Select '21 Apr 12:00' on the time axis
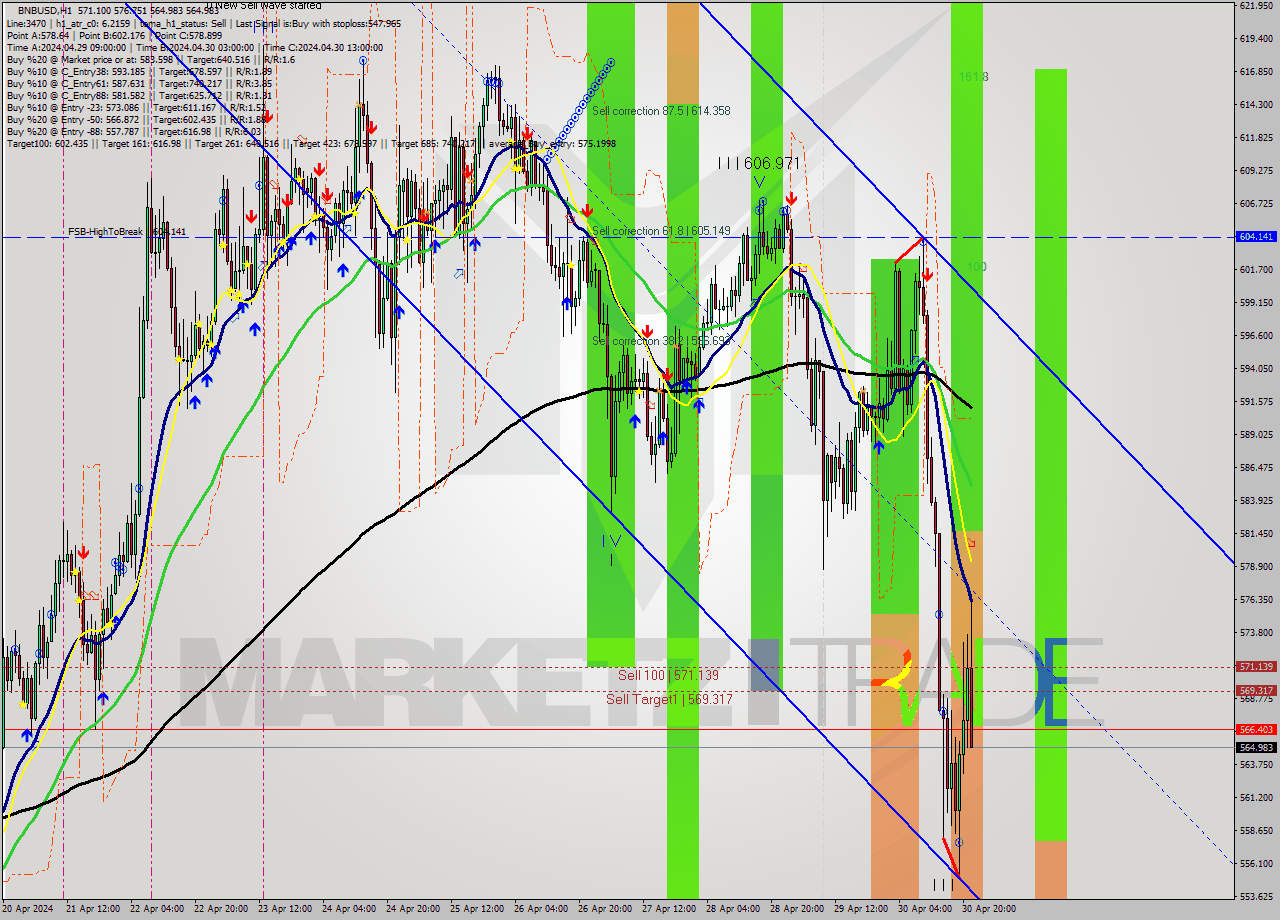Screen dimensions: 1280x920 click(95, 910)
